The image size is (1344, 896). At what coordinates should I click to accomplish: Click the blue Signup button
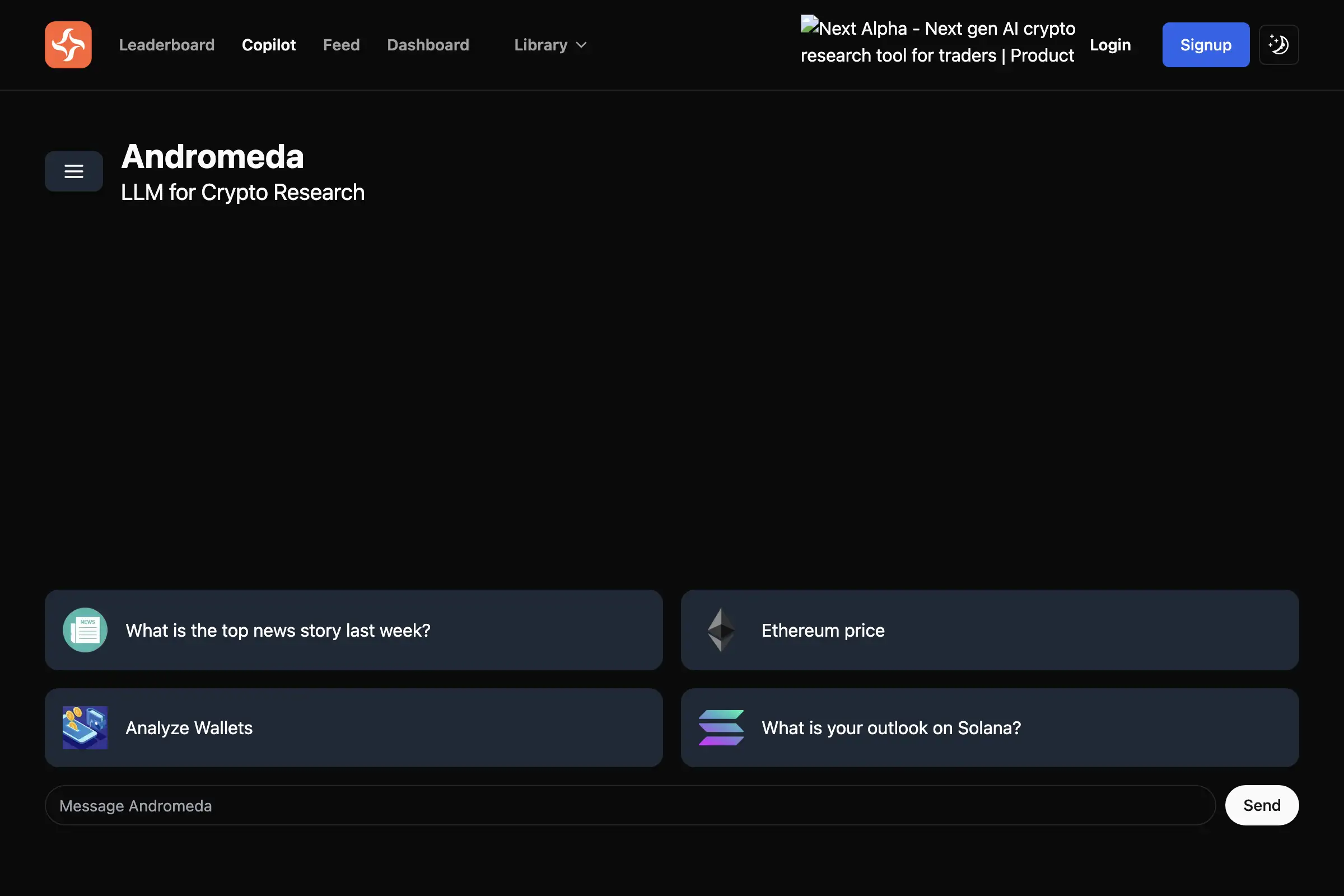[1205, 45]
